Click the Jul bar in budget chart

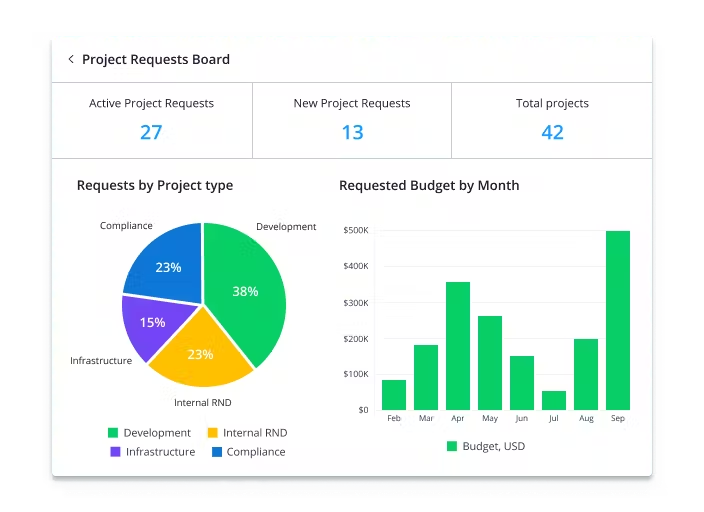pos(554,400)
